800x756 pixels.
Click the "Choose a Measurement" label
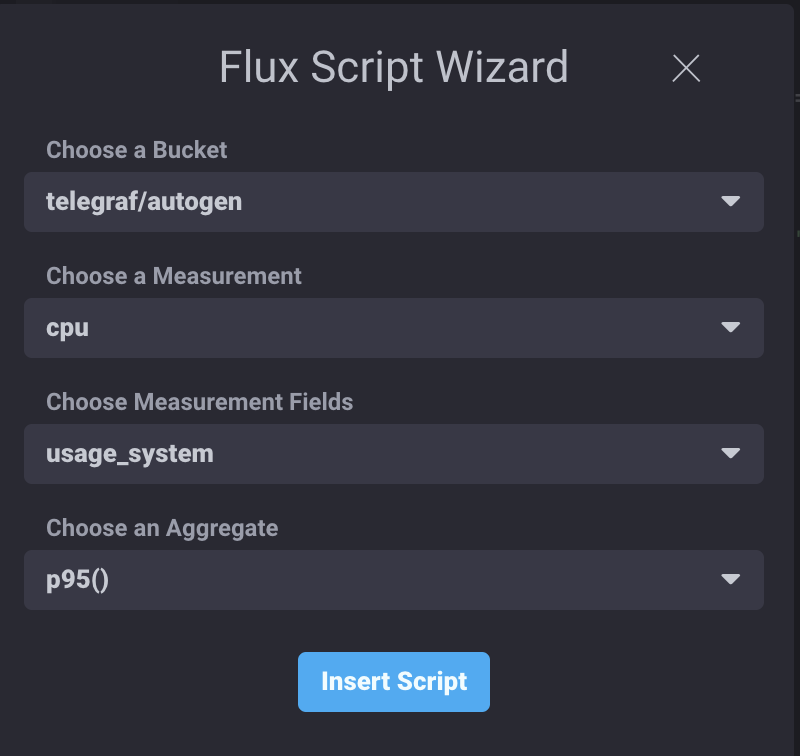tap(174, 276)
